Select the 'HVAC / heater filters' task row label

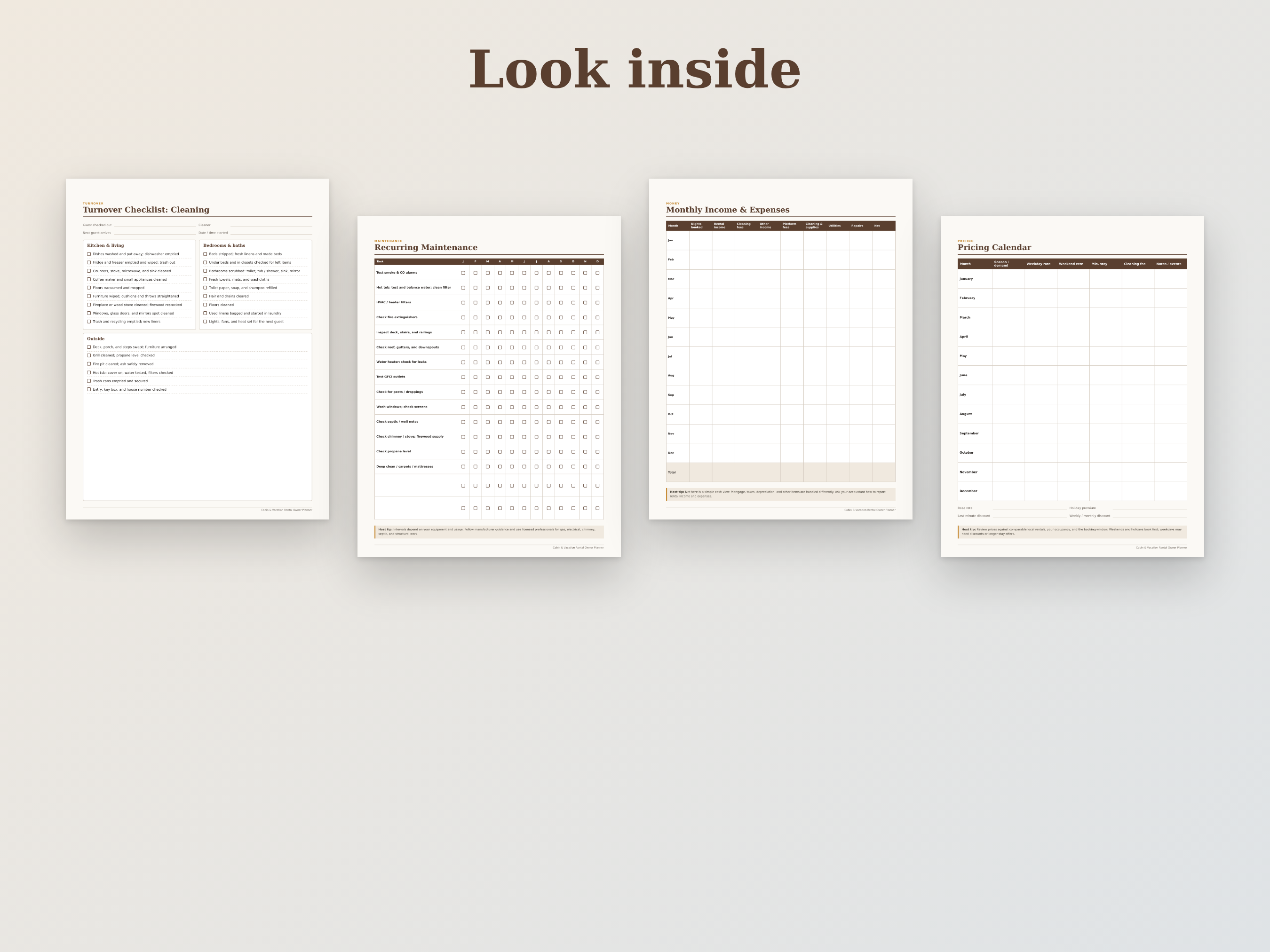(394, 302)
